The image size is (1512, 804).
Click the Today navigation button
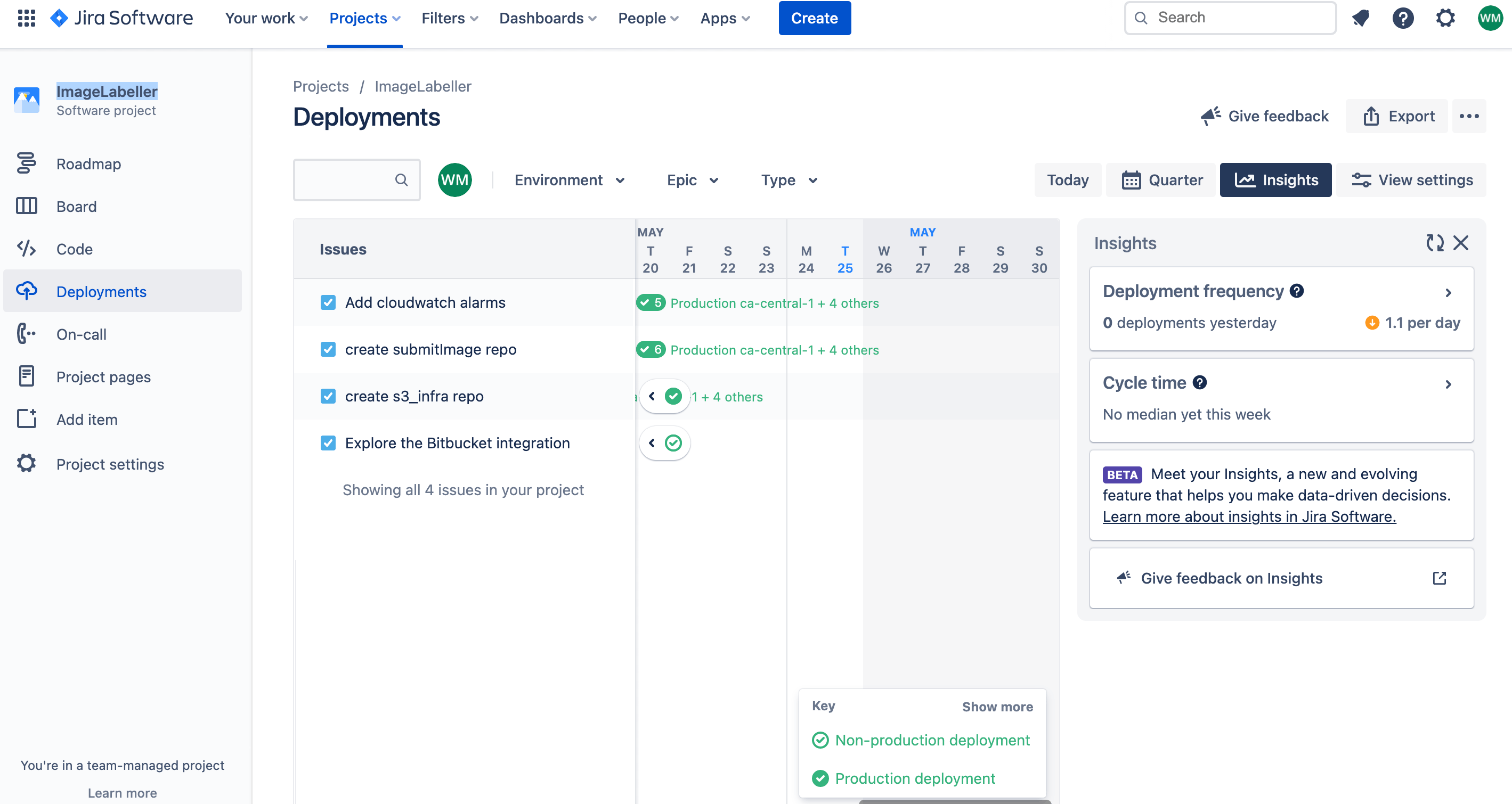(x=1068, y=179)
